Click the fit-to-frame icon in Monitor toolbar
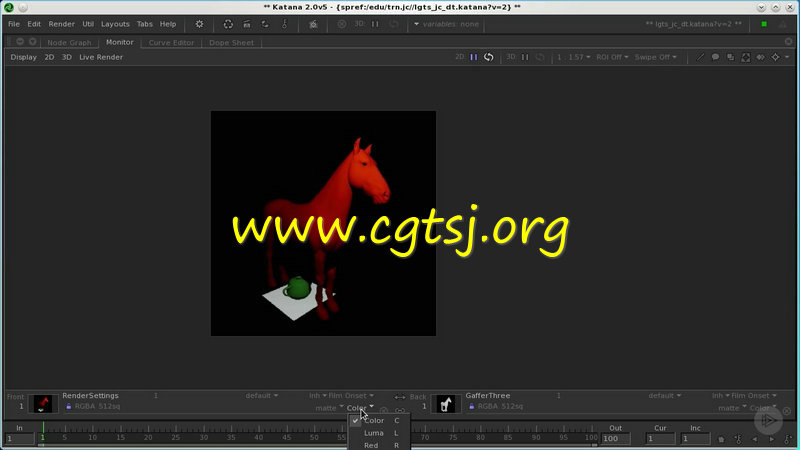Image resolution: width=800 pixels, height=450 pixels. coord(745,57)
